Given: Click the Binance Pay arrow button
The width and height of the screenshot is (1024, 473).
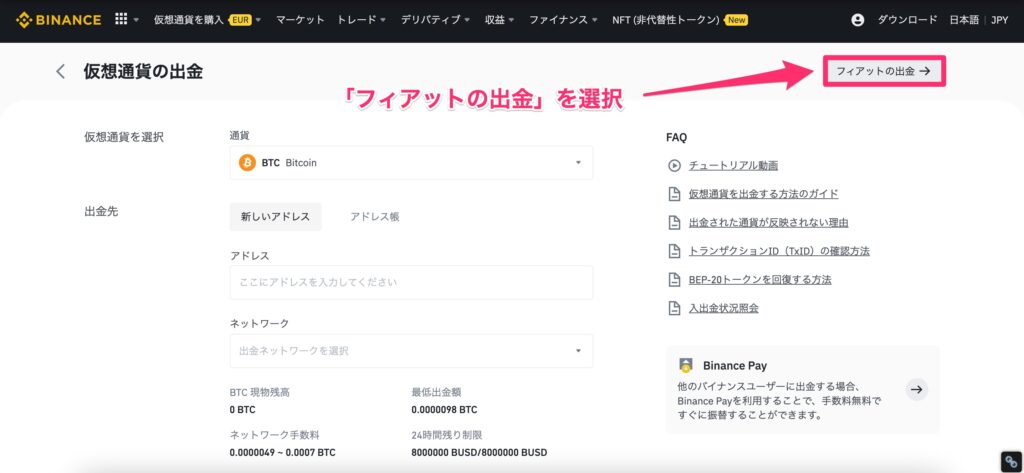Looking at the screenshot, I should pos(916,390).
